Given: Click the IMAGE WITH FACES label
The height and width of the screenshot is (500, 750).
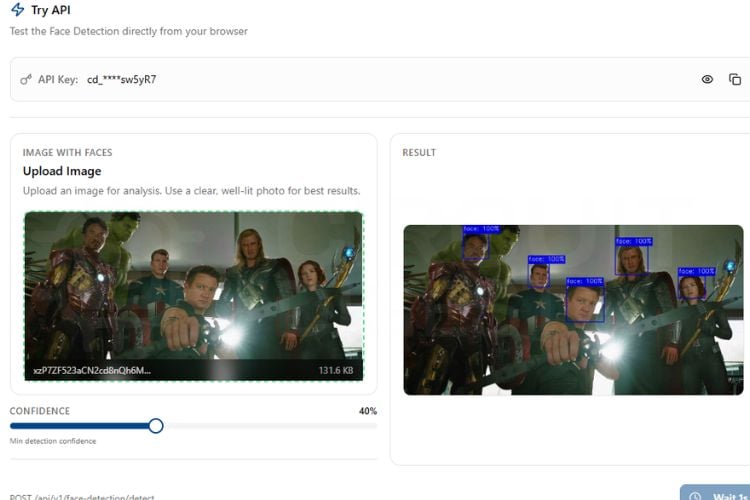Looking at the screenshot, I should tap(67, 153).
